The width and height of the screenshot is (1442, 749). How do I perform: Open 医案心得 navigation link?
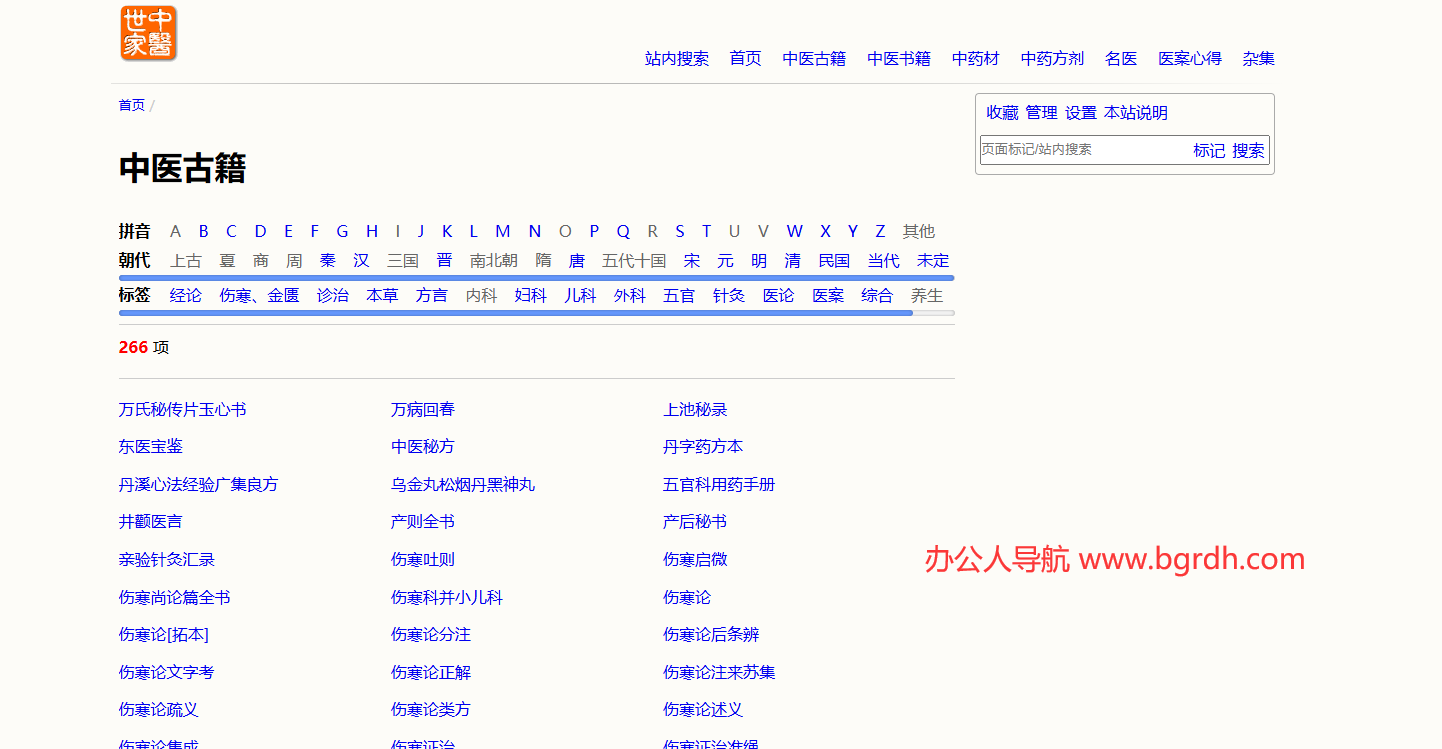click(1189, 59)
